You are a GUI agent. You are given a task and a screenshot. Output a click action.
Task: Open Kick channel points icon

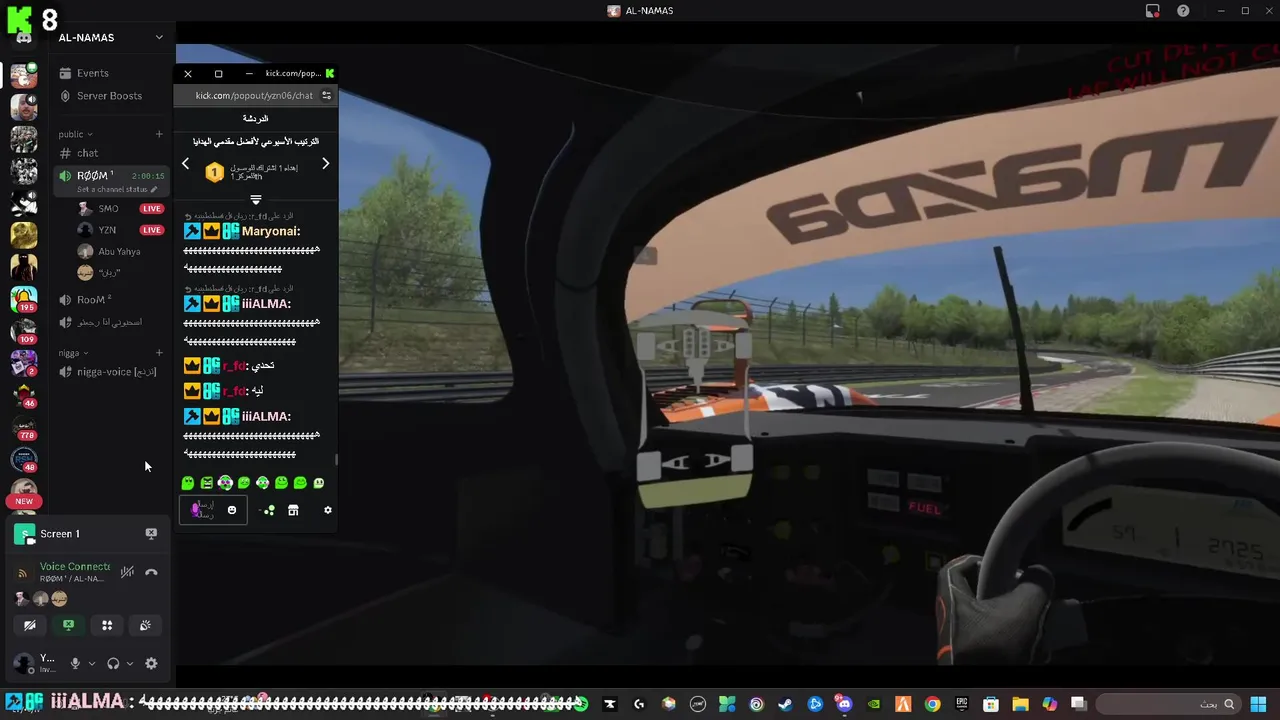[268, 510]
